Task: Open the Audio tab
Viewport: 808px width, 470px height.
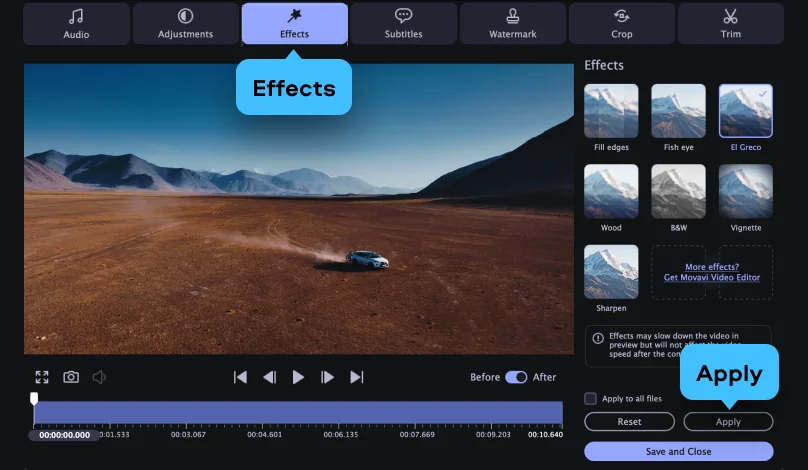Action: coord(76,24)
